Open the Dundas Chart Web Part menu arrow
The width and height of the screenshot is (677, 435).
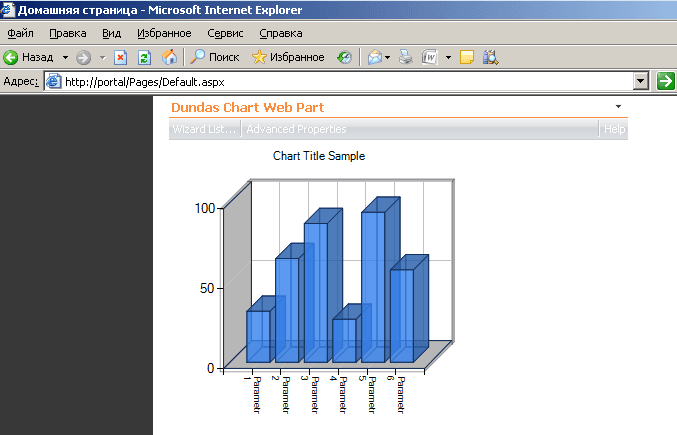tap(618, 106)
